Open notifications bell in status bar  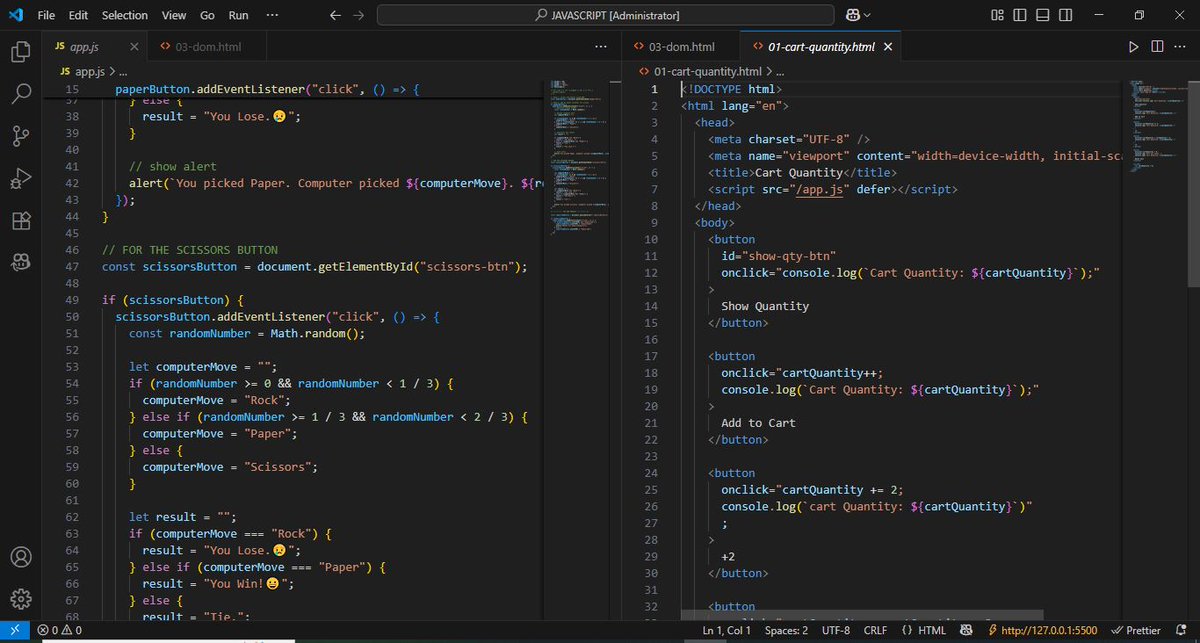pyautogui.click(x=1181, y=631)
